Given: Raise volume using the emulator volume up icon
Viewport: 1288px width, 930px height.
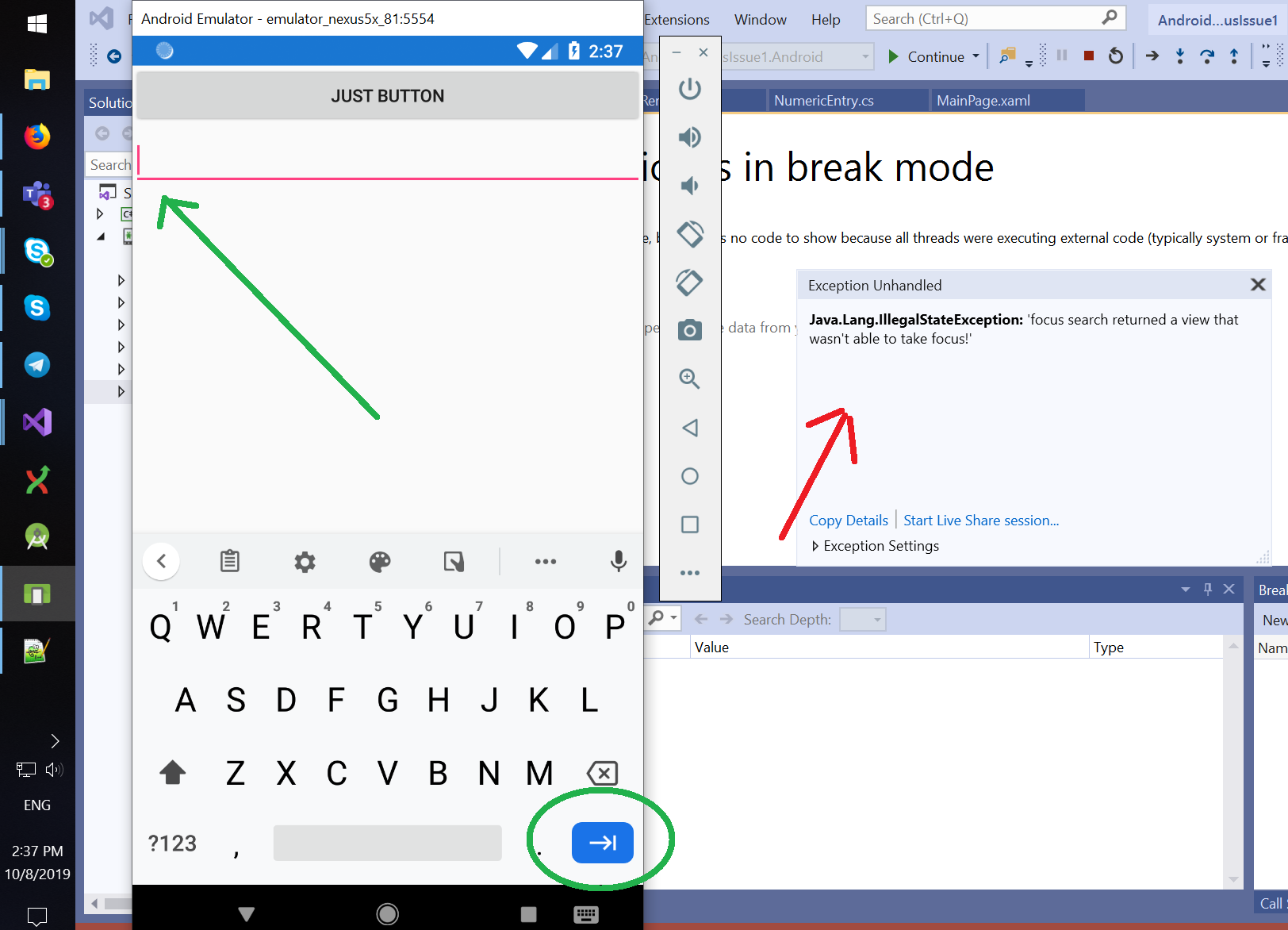Looking at the screenshot, I should click(690, 137).
